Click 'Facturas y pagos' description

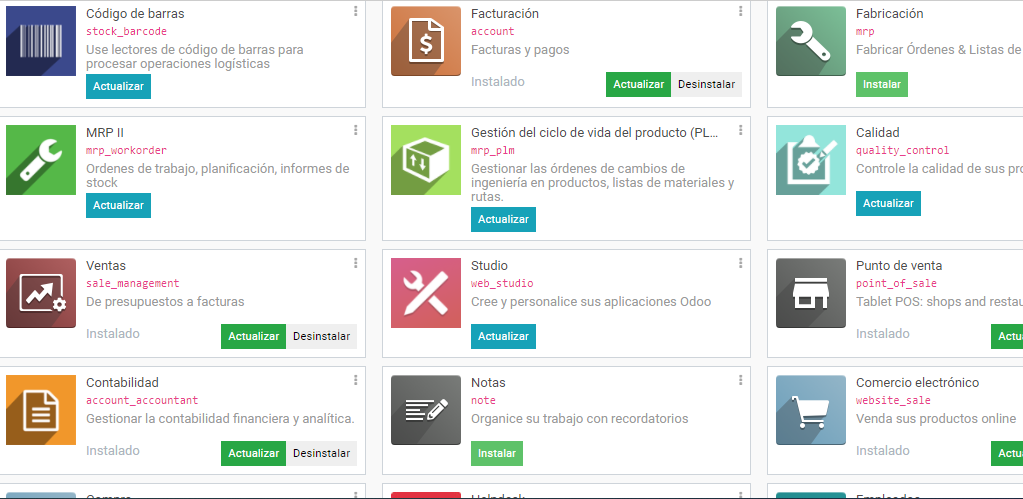click(520, 50)
